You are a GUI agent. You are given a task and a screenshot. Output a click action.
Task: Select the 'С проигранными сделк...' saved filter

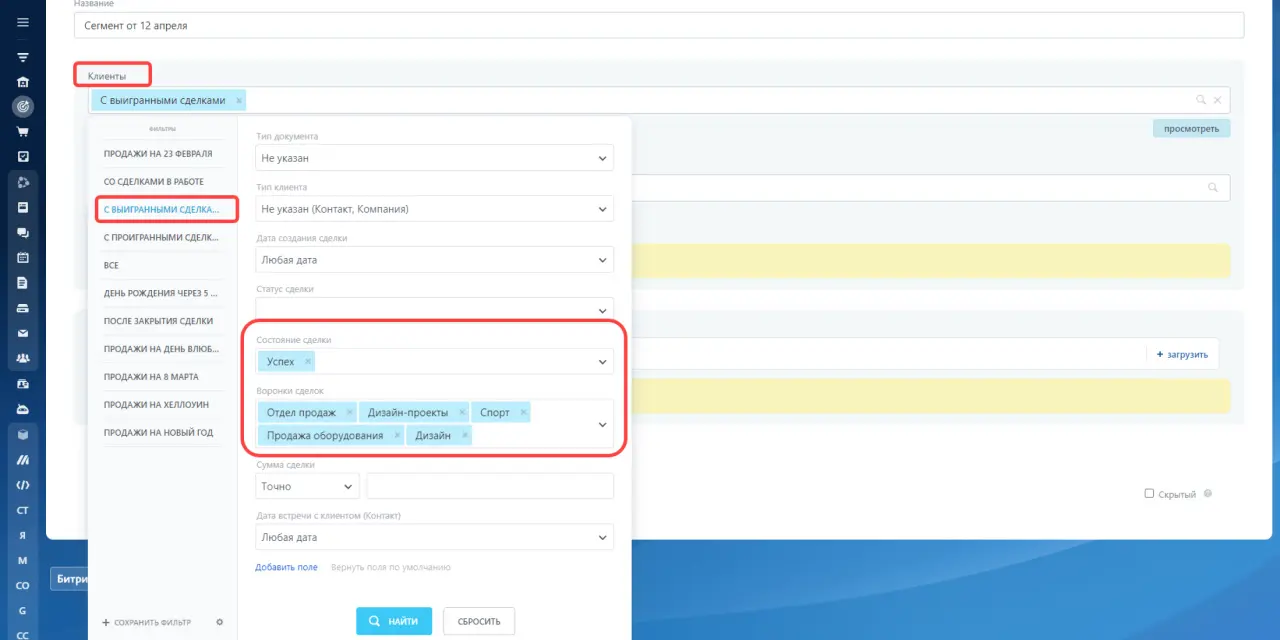coord(161,237)
